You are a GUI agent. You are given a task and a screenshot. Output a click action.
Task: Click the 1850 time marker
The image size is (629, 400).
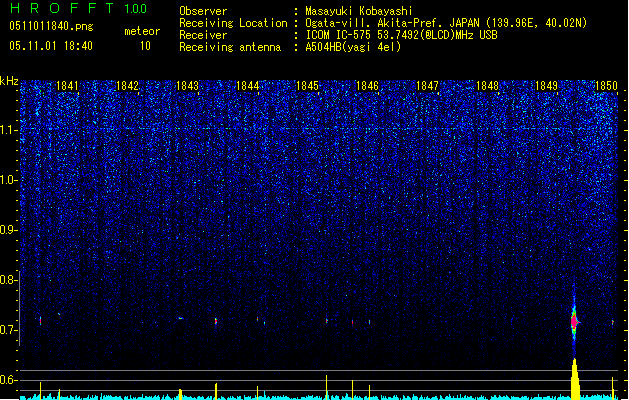606,86
